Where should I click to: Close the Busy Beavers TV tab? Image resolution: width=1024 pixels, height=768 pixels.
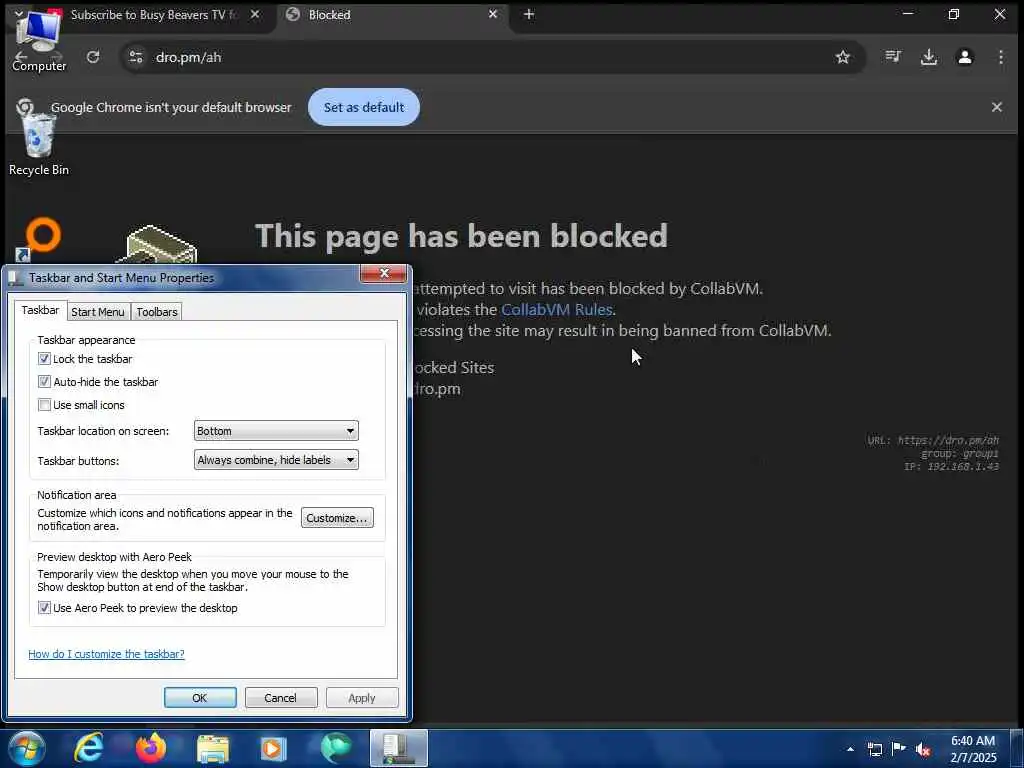click(x=255, y=14)
